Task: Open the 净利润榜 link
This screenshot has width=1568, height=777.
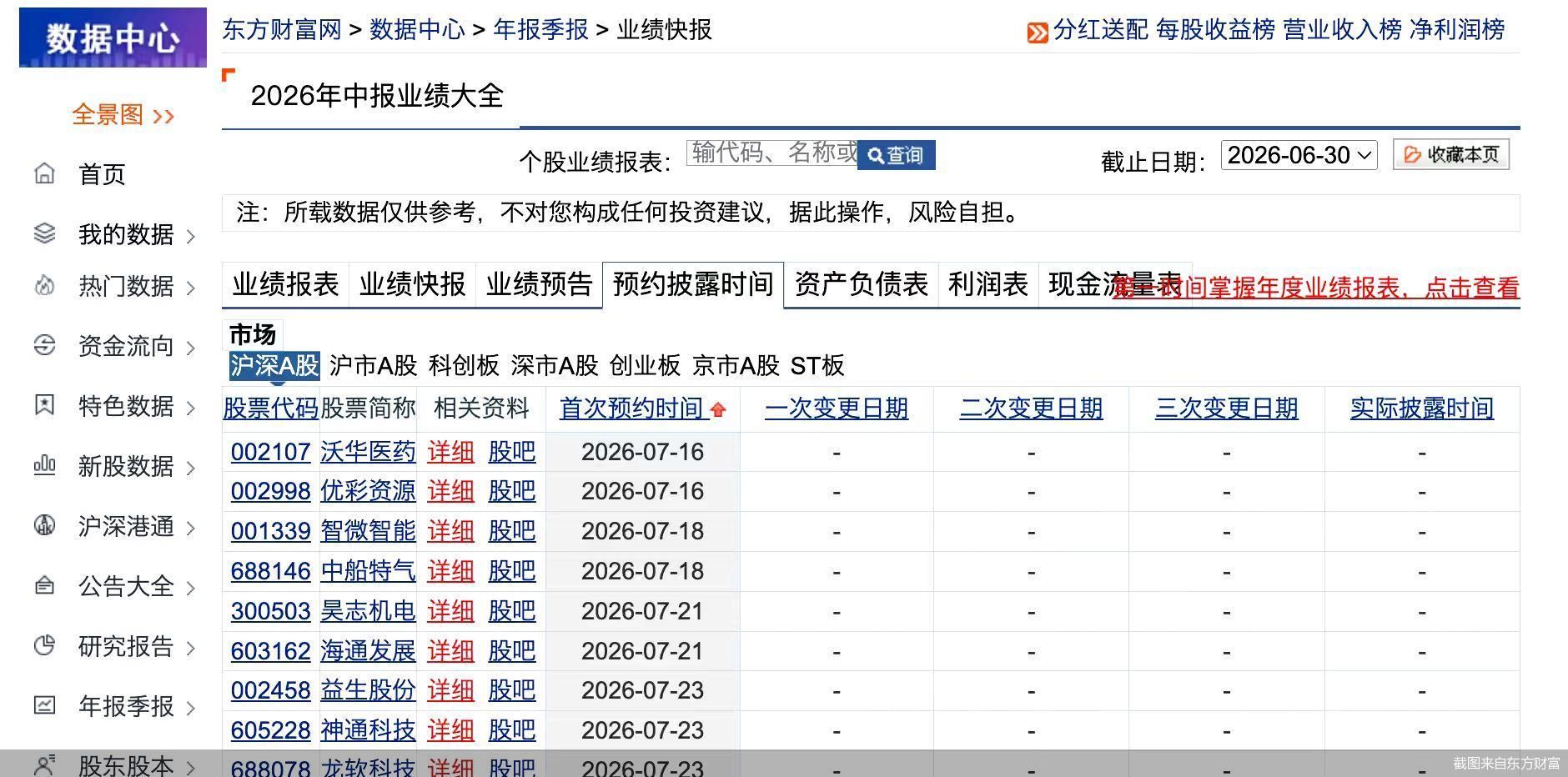Action: [x=1457, y=29]
